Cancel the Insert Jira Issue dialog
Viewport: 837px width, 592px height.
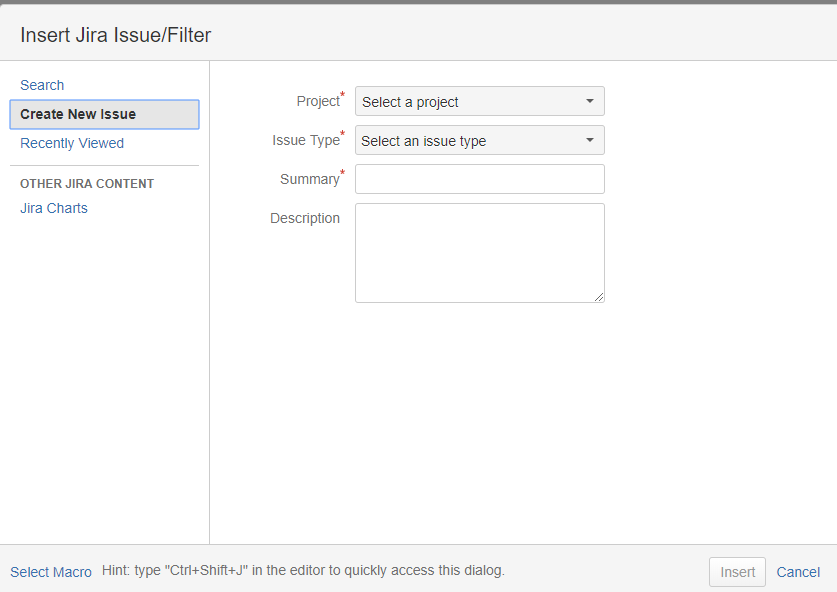798,572
